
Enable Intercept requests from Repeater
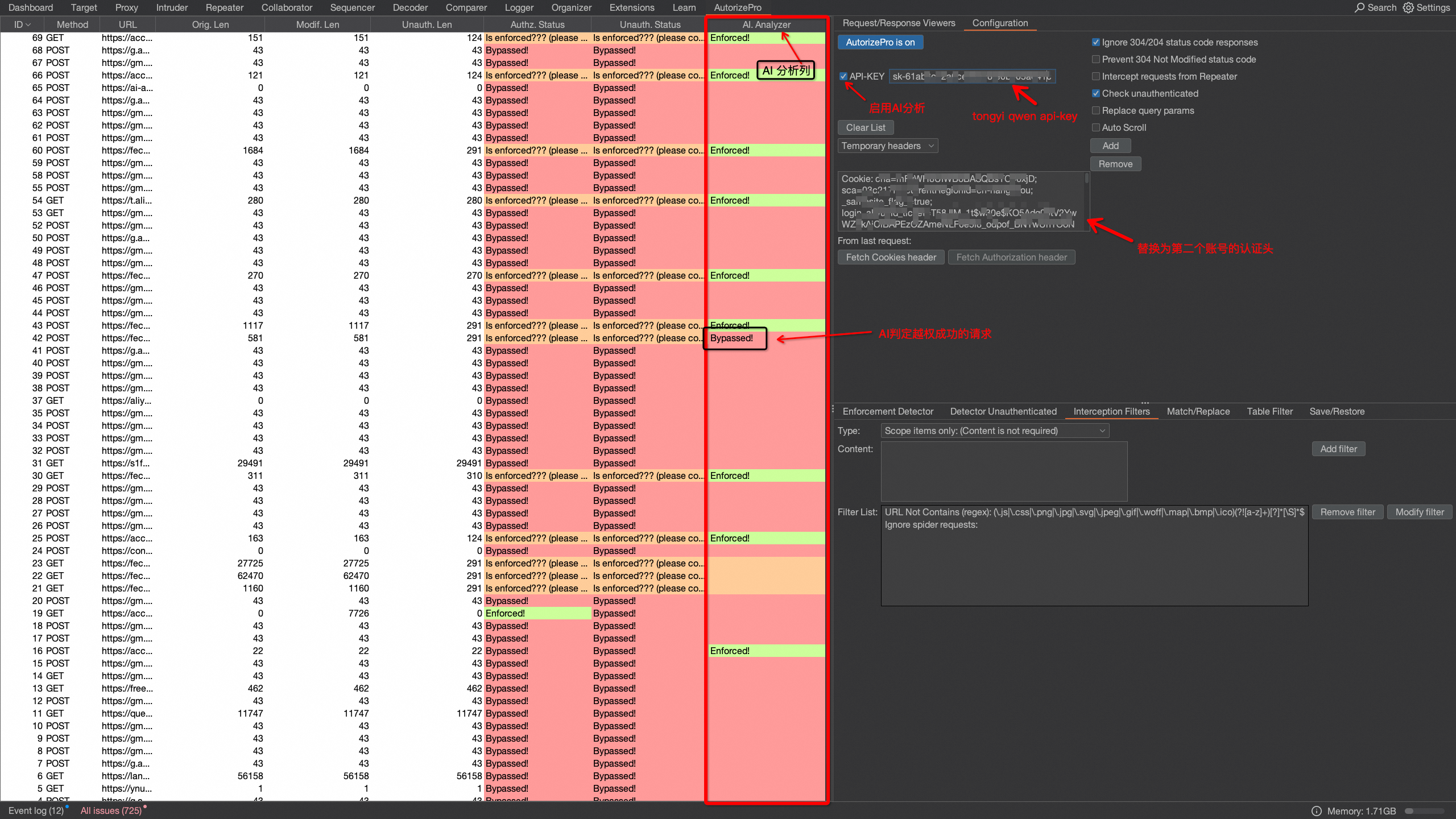pyautogui.click(x=1095, y=76)
